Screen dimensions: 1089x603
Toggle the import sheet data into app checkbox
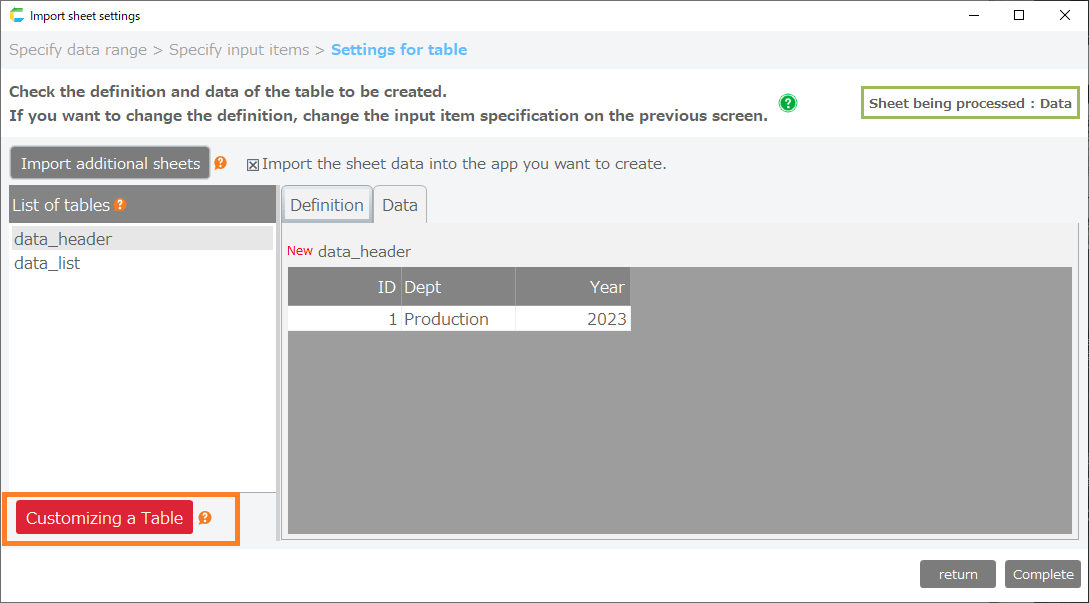[253, 164]
